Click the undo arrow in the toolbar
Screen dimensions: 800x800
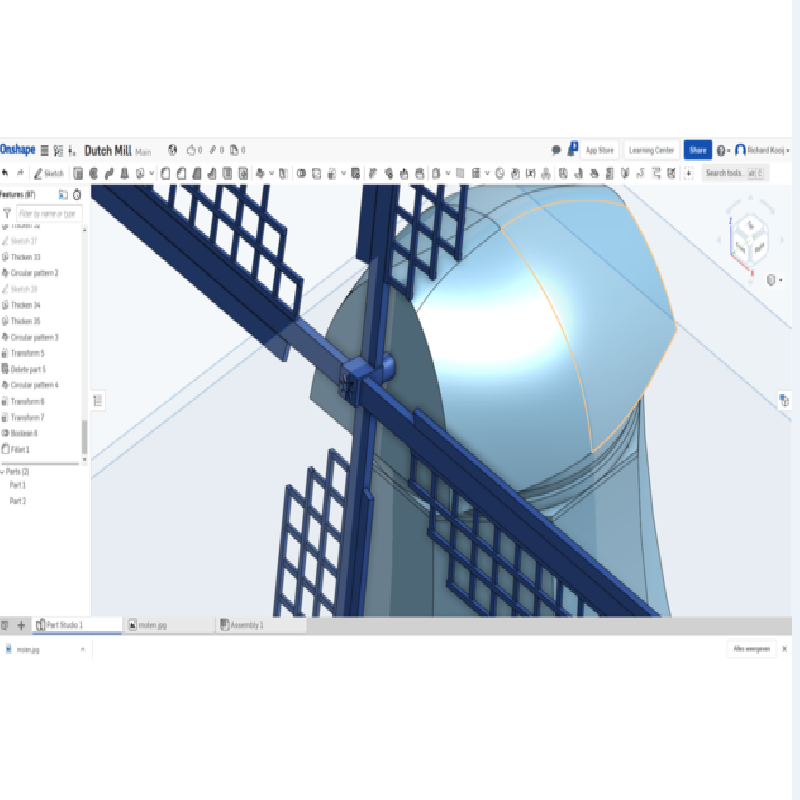[6, 173]
